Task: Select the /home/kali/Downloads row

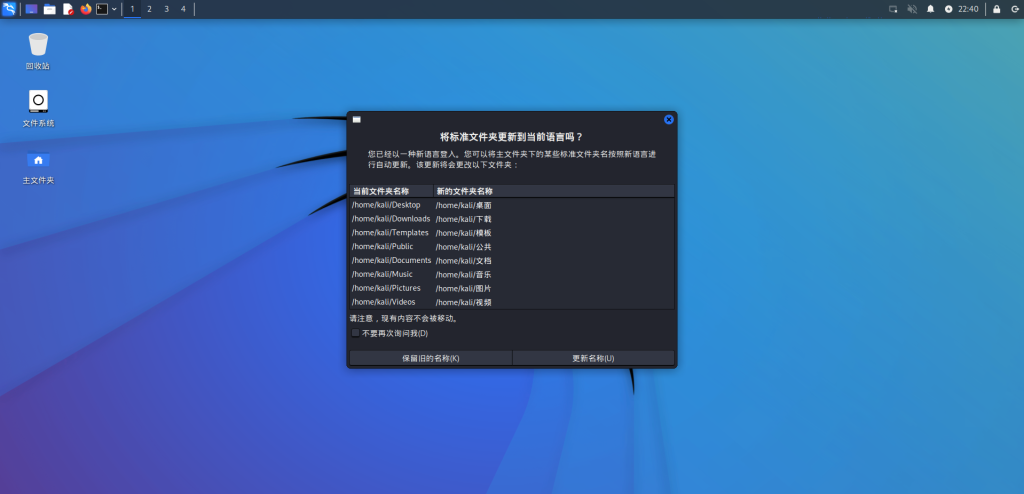Action: click(x=512, y=219)
